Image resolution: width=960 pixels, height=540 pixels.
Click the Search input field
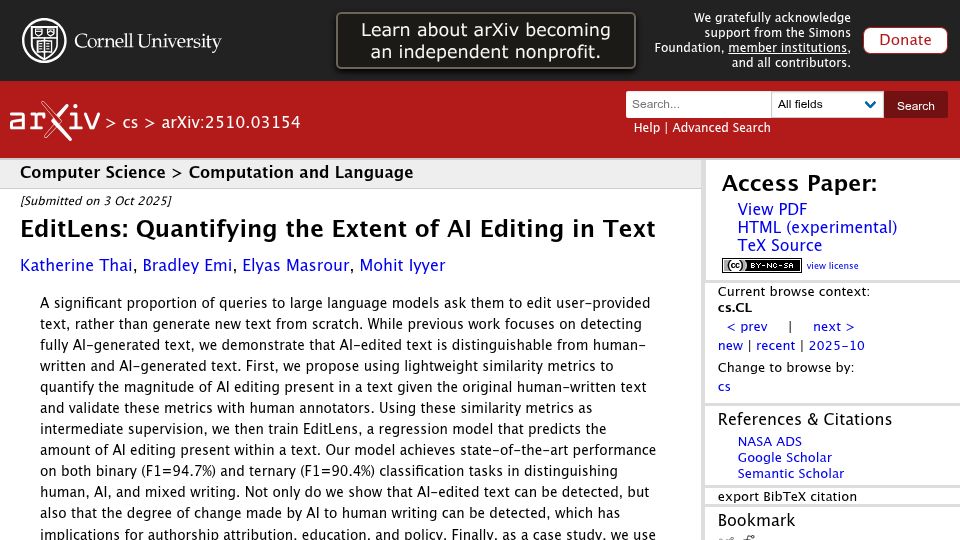click(x=698, y=105)
